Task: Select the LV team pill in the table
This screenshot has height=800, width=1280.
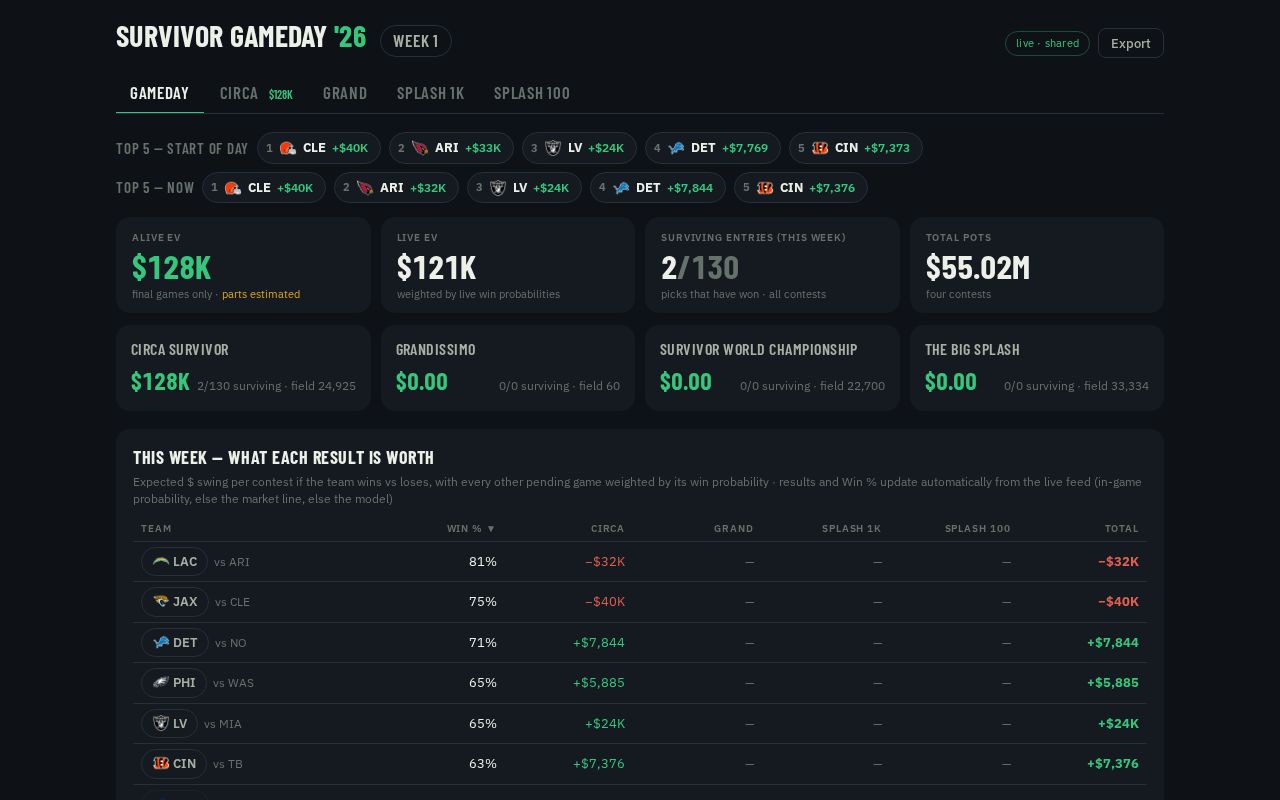Action: 169,723
